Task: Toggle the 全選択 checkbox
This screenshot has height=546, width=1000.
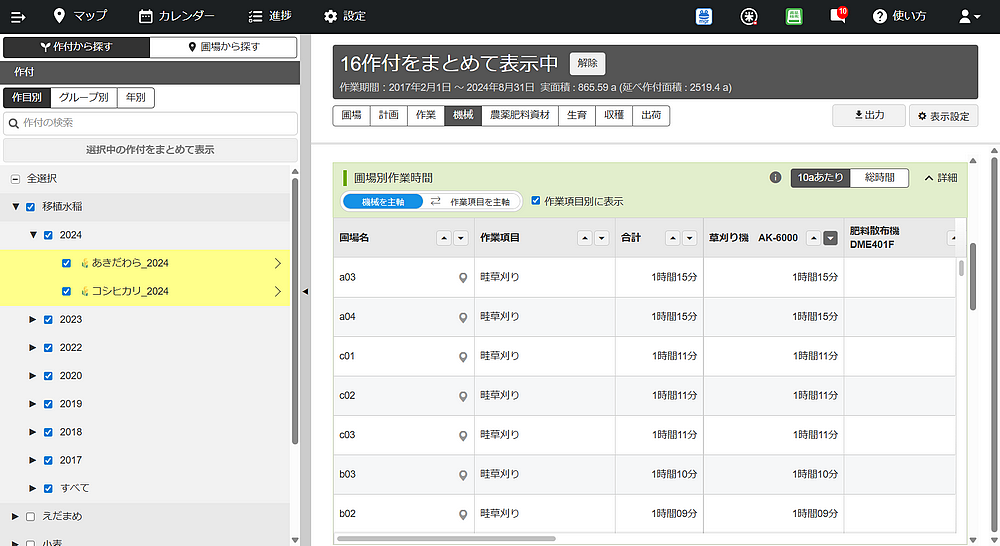Action: click(15, 179)
